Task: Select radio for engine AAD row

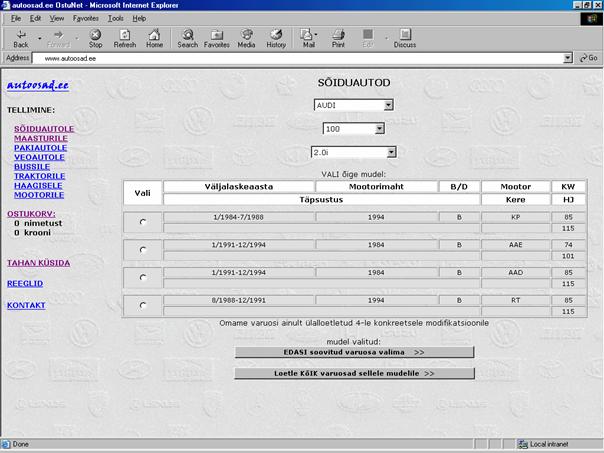Action: (143, 277)
